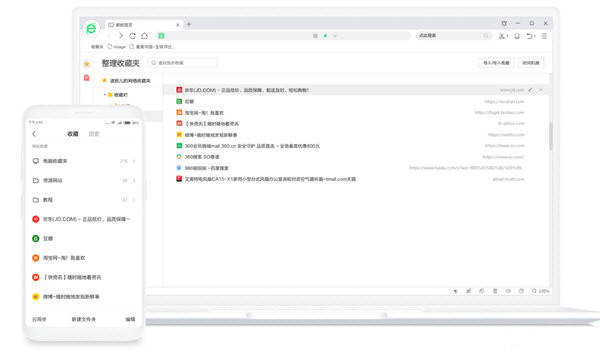Click the browser forward arrow
The width and height of the screenshot is (600, 360).
click(x=121, y=36)
